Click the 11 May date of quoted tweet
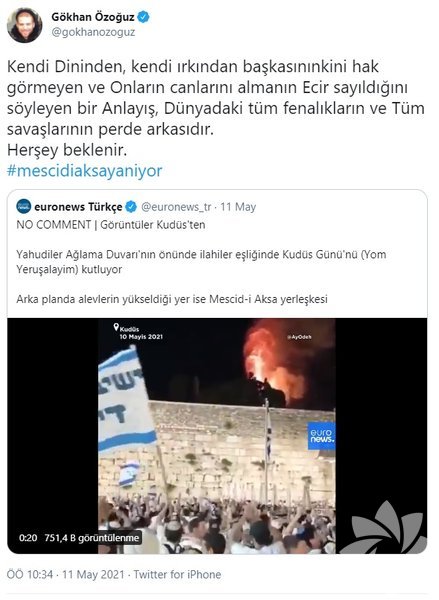439x600 pixels. click(238, 207)
